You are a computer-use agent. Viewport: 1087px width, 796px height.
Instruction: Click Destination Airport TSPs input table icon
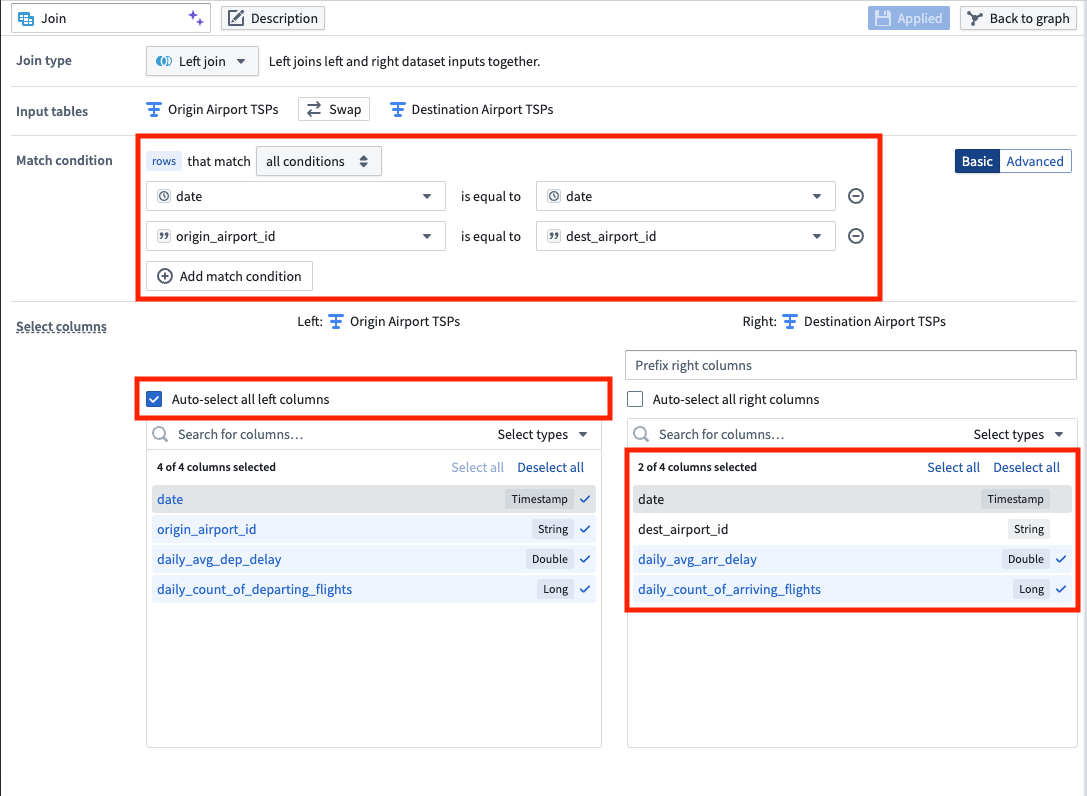coord(397,110)
